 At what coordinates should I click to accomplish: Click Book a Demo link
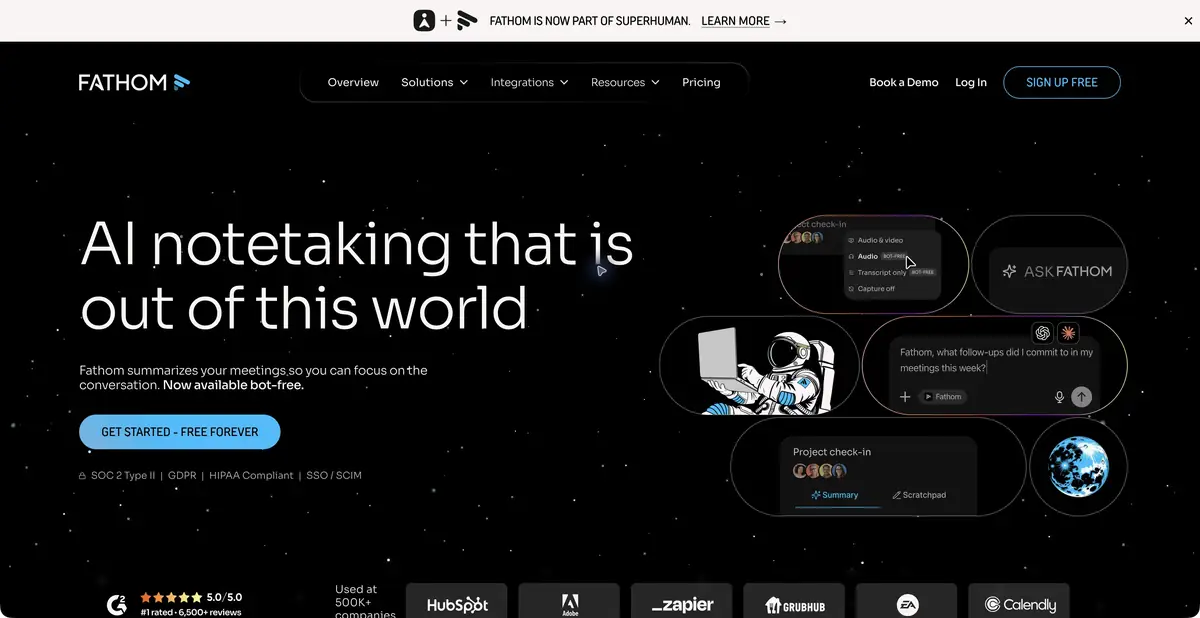pyautogui.click(x=904, y=82)
